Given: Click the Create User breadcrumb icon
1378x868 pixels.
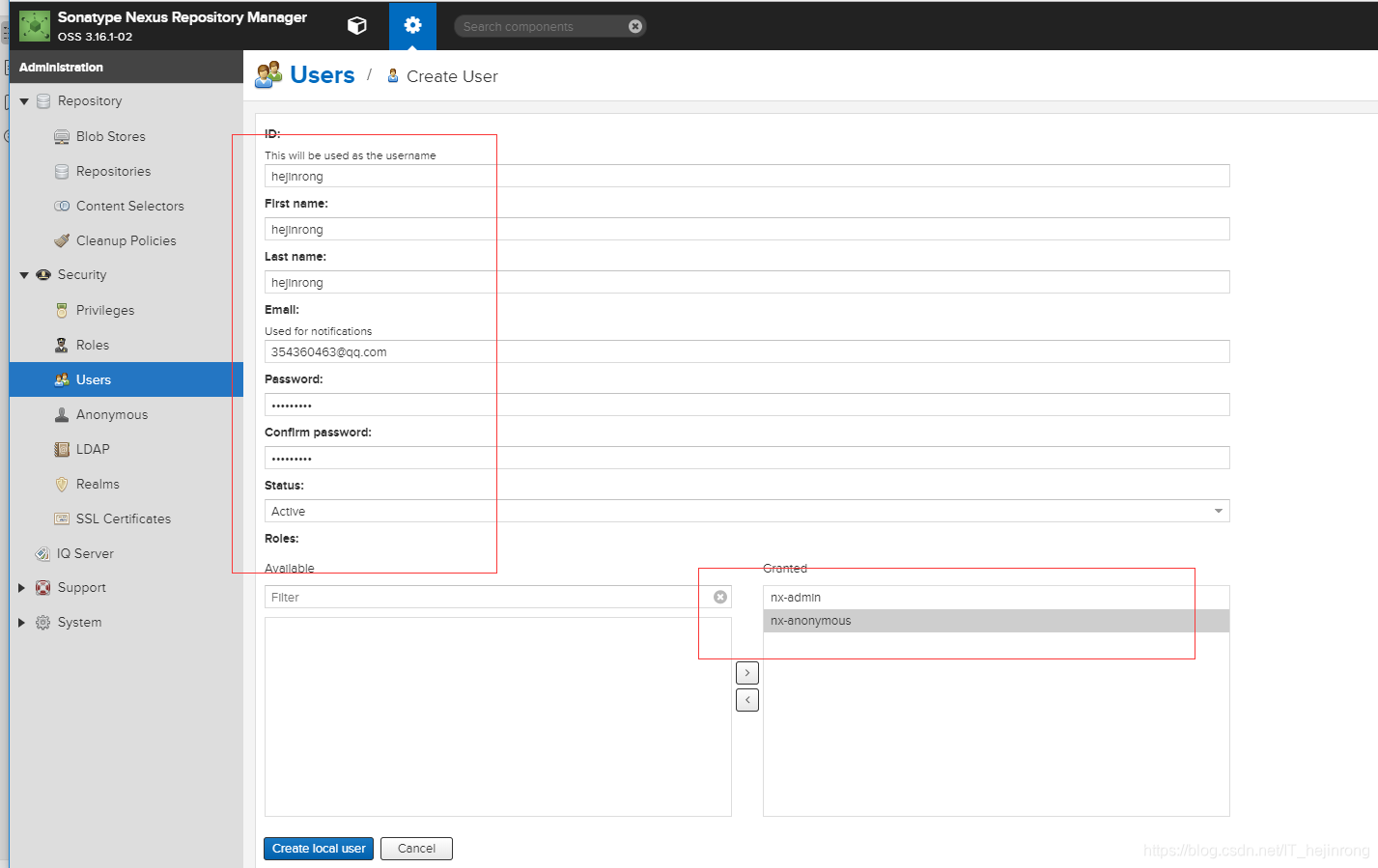Looking at the screenshot, I should coord(393,75).
